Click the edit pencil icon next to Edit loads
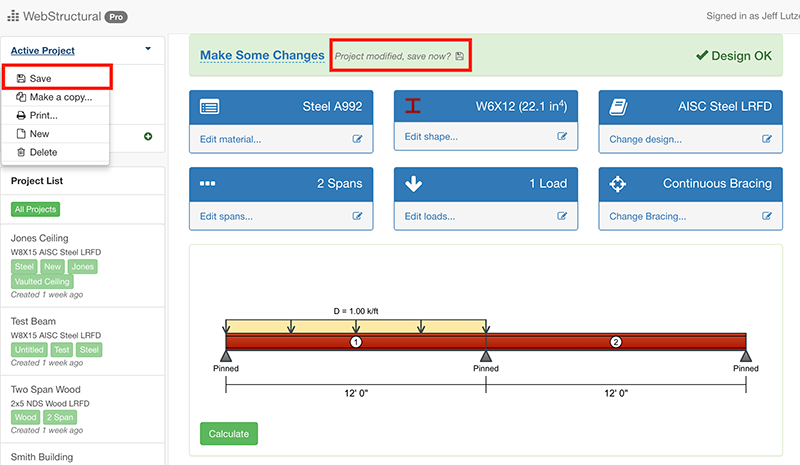 click(562, 216)
